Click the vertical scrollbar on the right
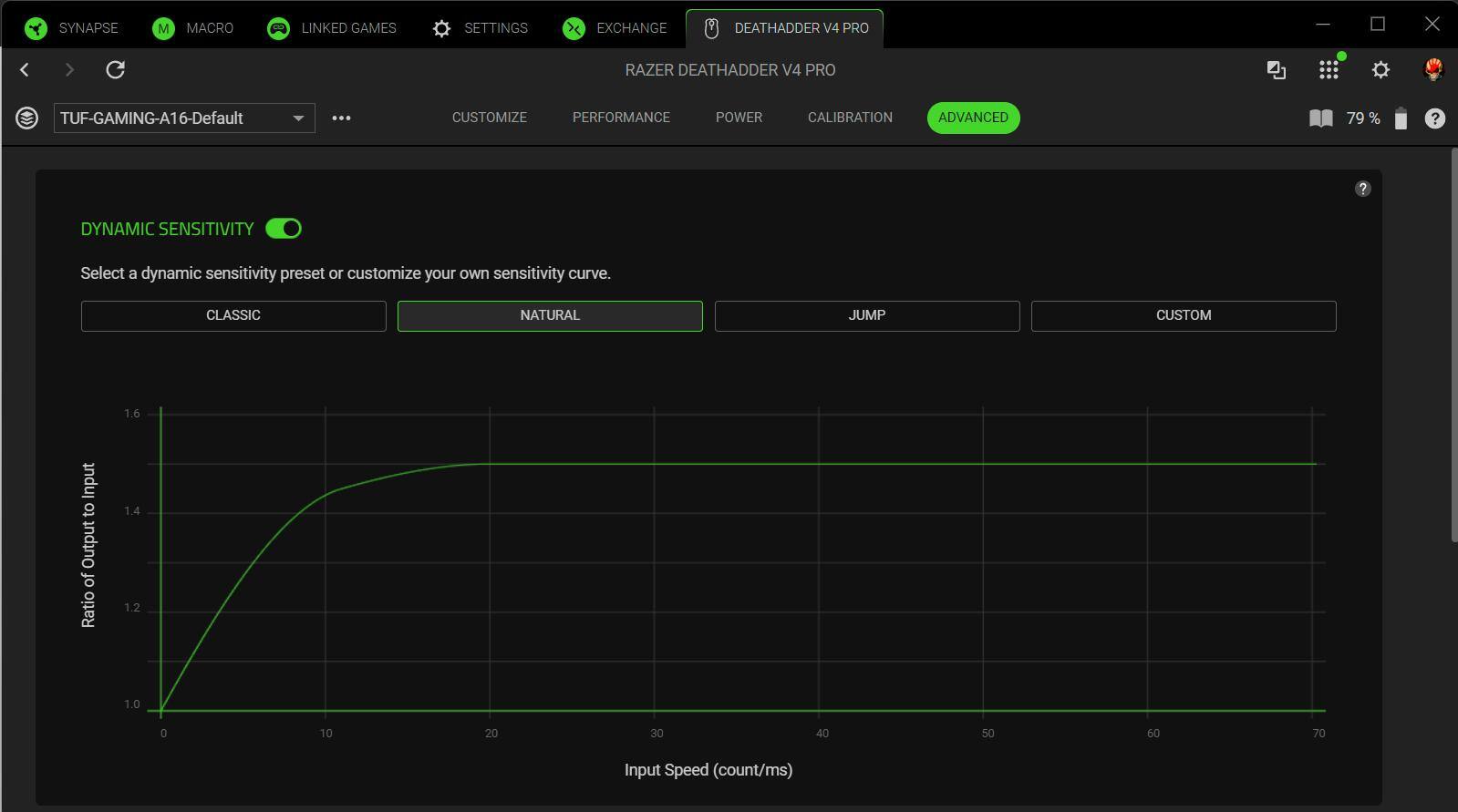 point(1453,346)
